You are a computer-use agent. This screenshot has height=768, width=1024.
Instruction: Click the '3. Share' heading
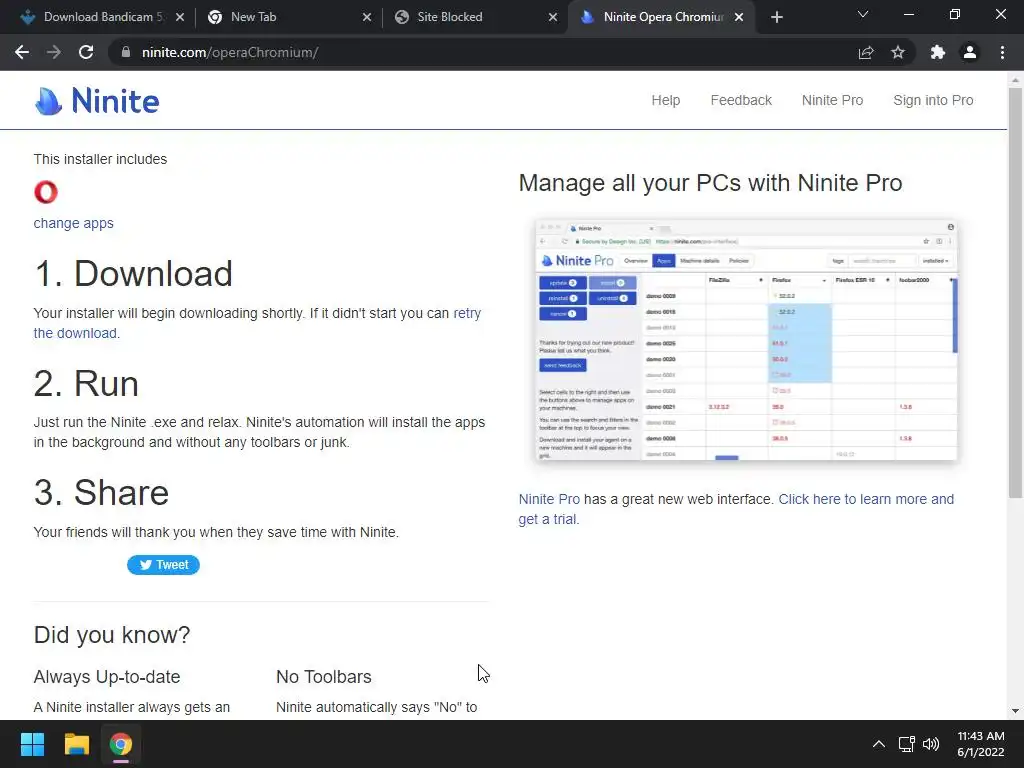tap(101, 492)
